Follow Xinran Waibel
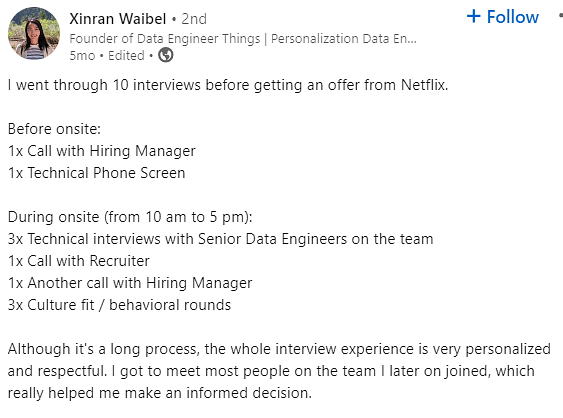 pos(503,17)
